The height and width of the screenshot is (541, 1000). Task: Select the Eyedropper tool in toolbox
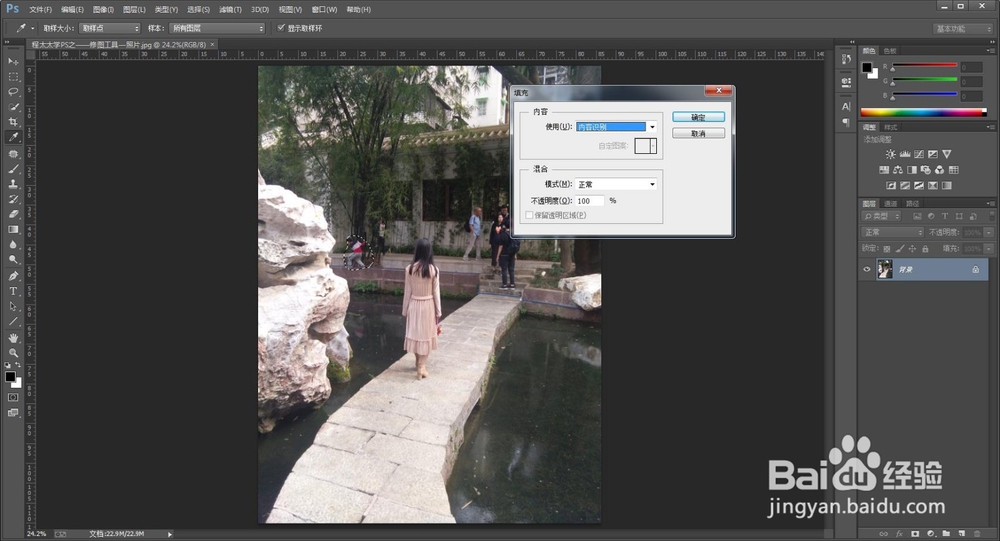click(x=13, y=137)
